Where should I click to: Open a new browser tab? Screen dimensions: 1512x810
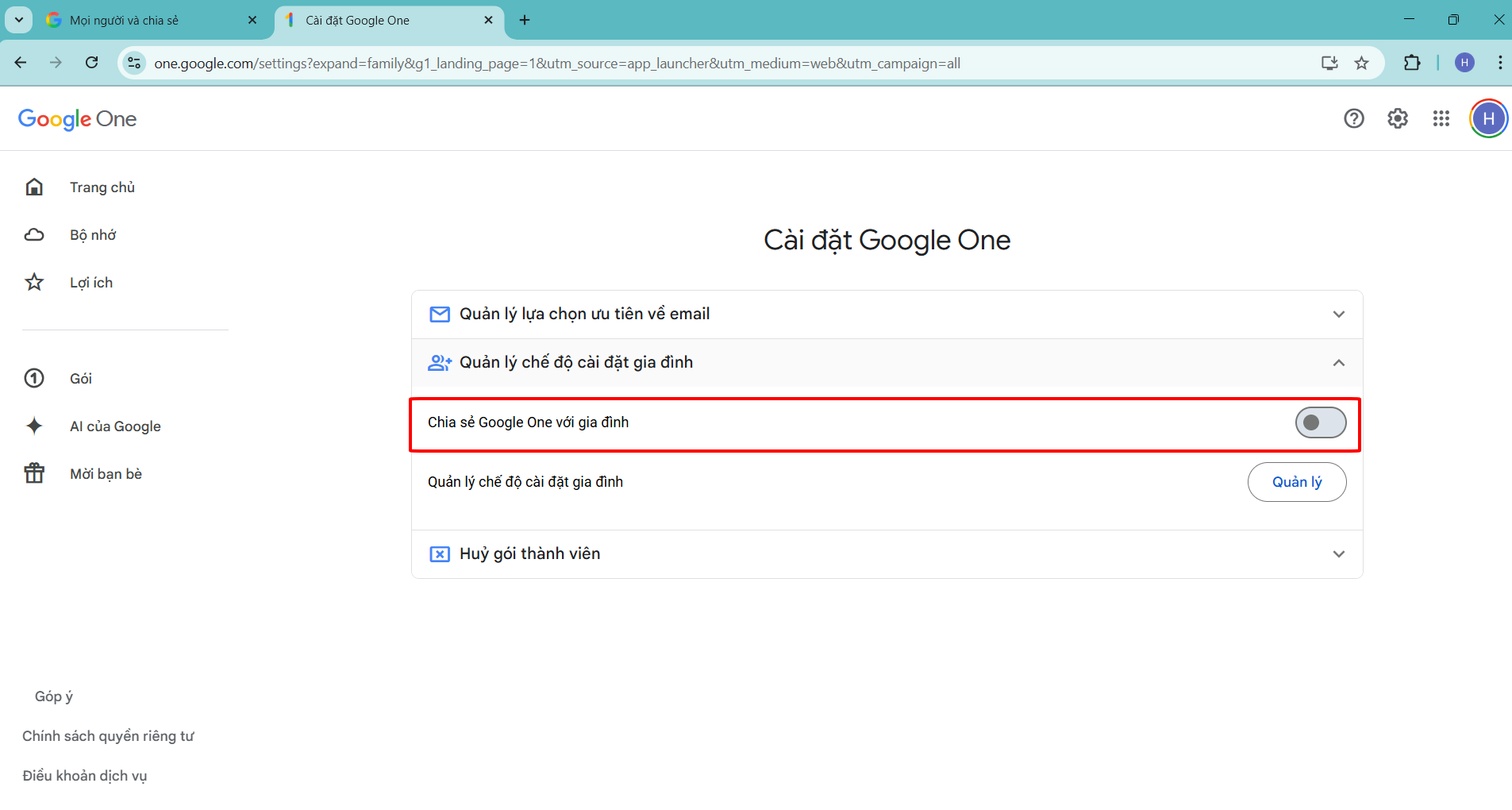pyautogui.click(x=525, y=20)
